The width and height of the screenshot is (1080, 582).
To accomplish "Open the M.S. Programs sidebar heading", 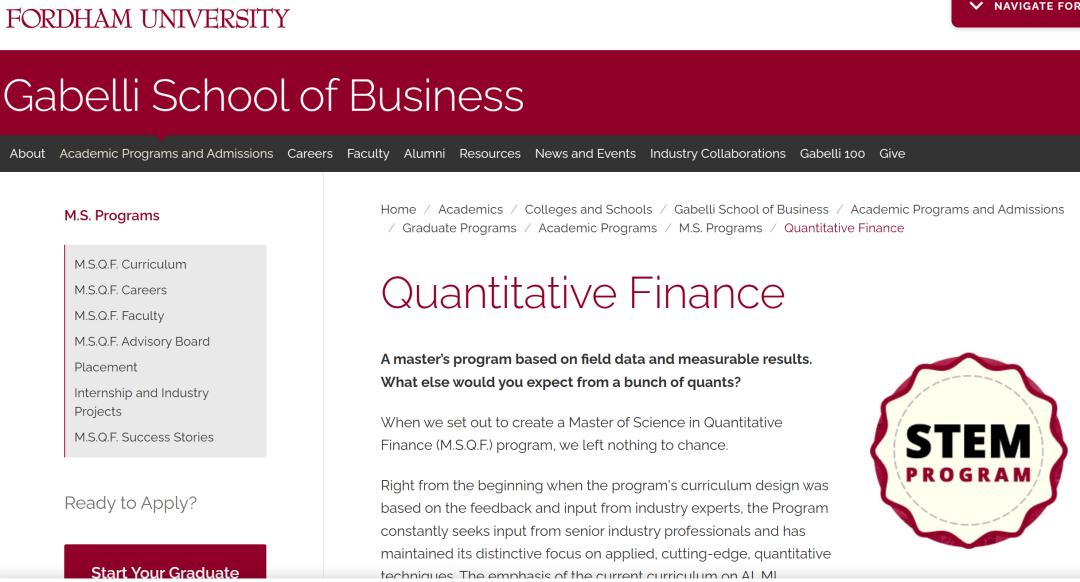I will 112,216.
